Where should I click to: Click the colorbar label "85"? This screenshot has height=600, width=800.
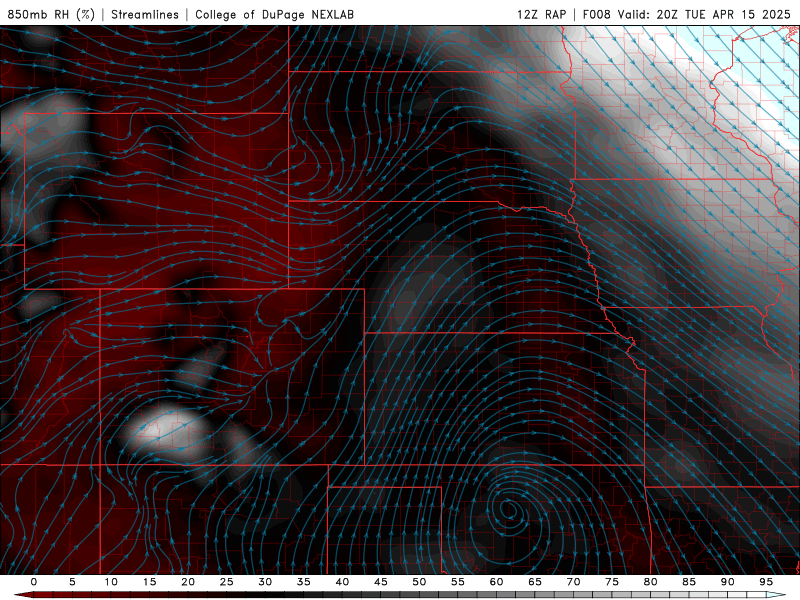coord(689,582)
